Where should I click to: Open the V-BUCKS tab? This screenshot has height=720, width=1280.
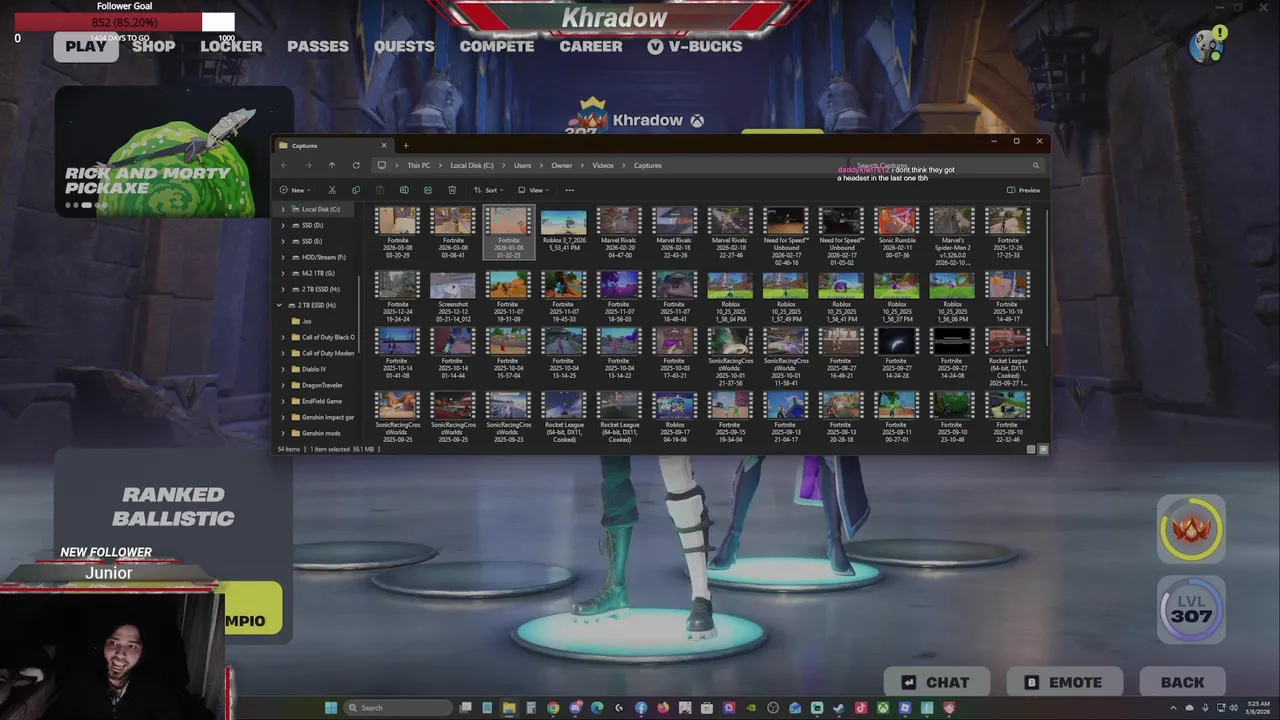point(695,46)
